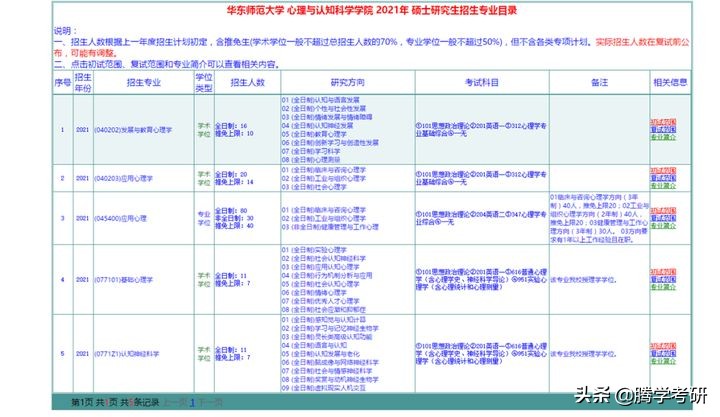Select major (0771Z1)认知神经科学
This screenshot has width=720, height=417.
126,354
